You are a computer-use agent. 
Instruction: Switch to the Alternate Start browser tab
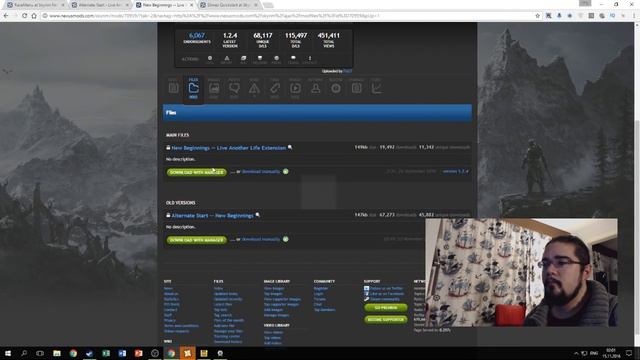coord(100,5)
